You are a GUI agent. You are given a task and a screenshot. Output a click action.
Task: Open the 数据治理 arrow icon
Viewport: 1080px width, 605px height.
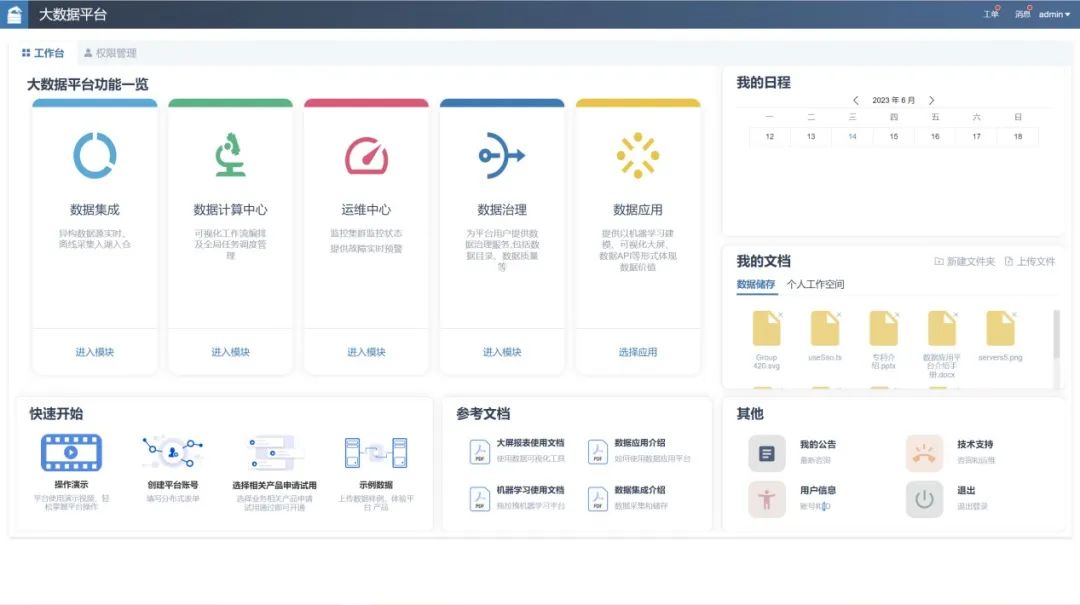tap(502, 156)
